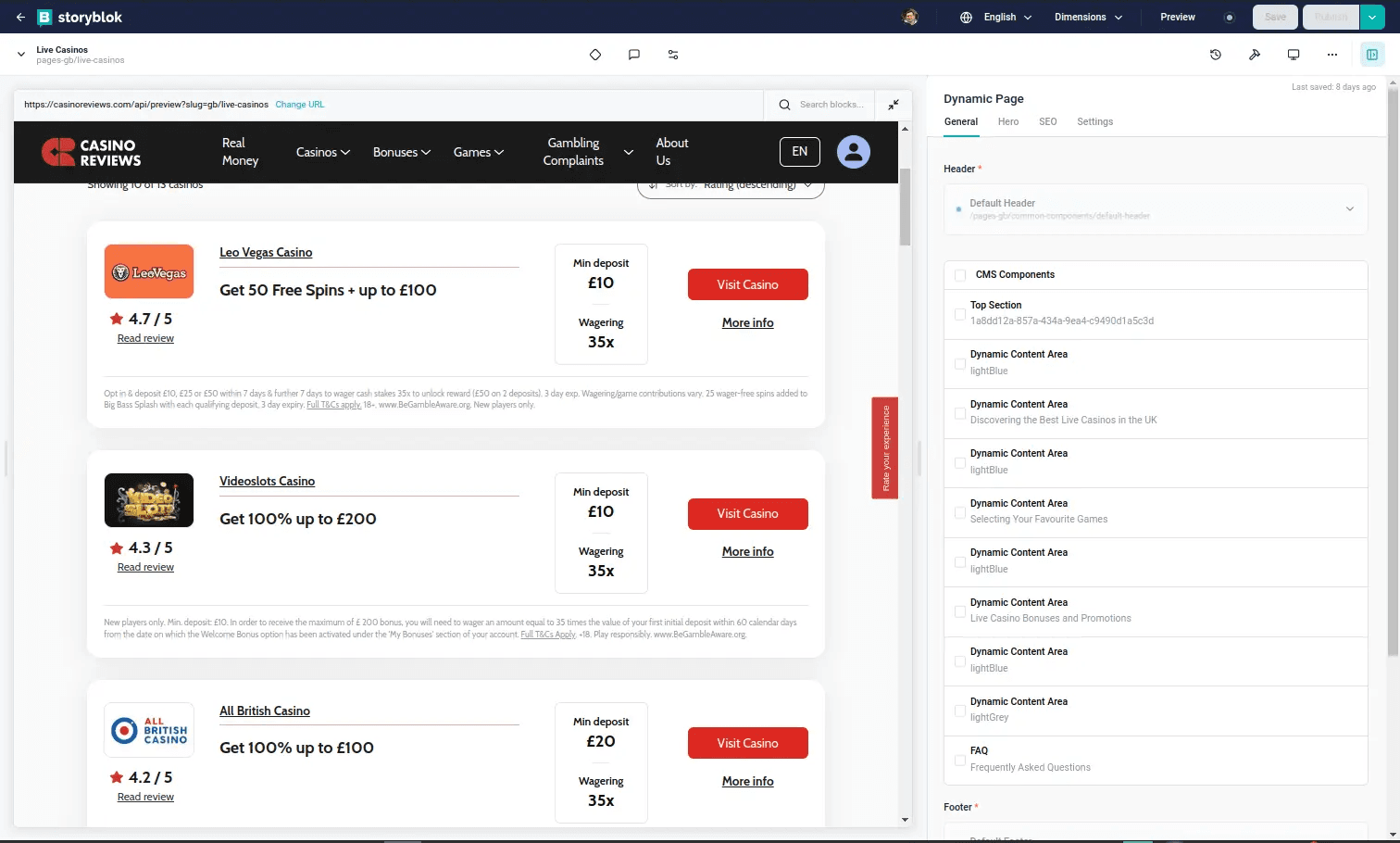This screenshot has height=843, width=1400.
Task: Open the wrench tools icon
Action: pyautogui.click(x=1255, y=55)
